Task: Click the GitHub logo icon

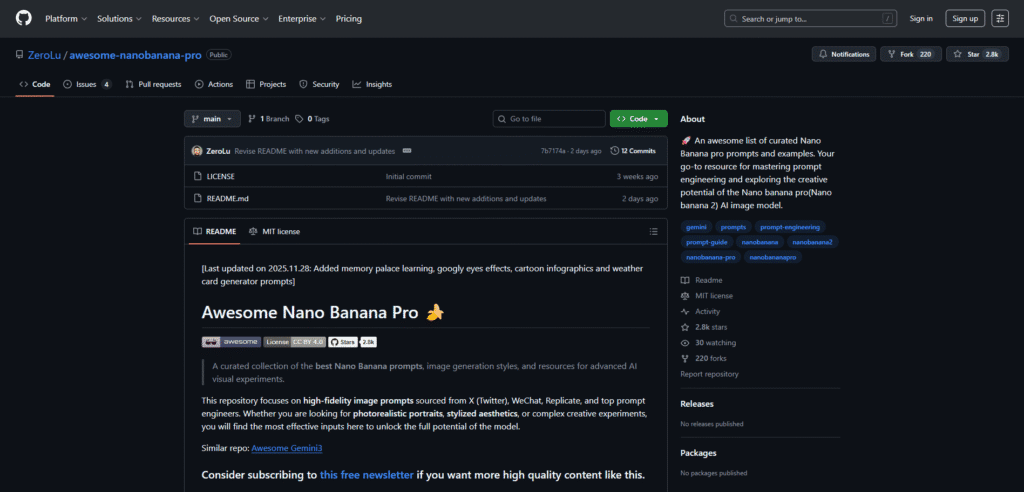Action: [22, 18]
